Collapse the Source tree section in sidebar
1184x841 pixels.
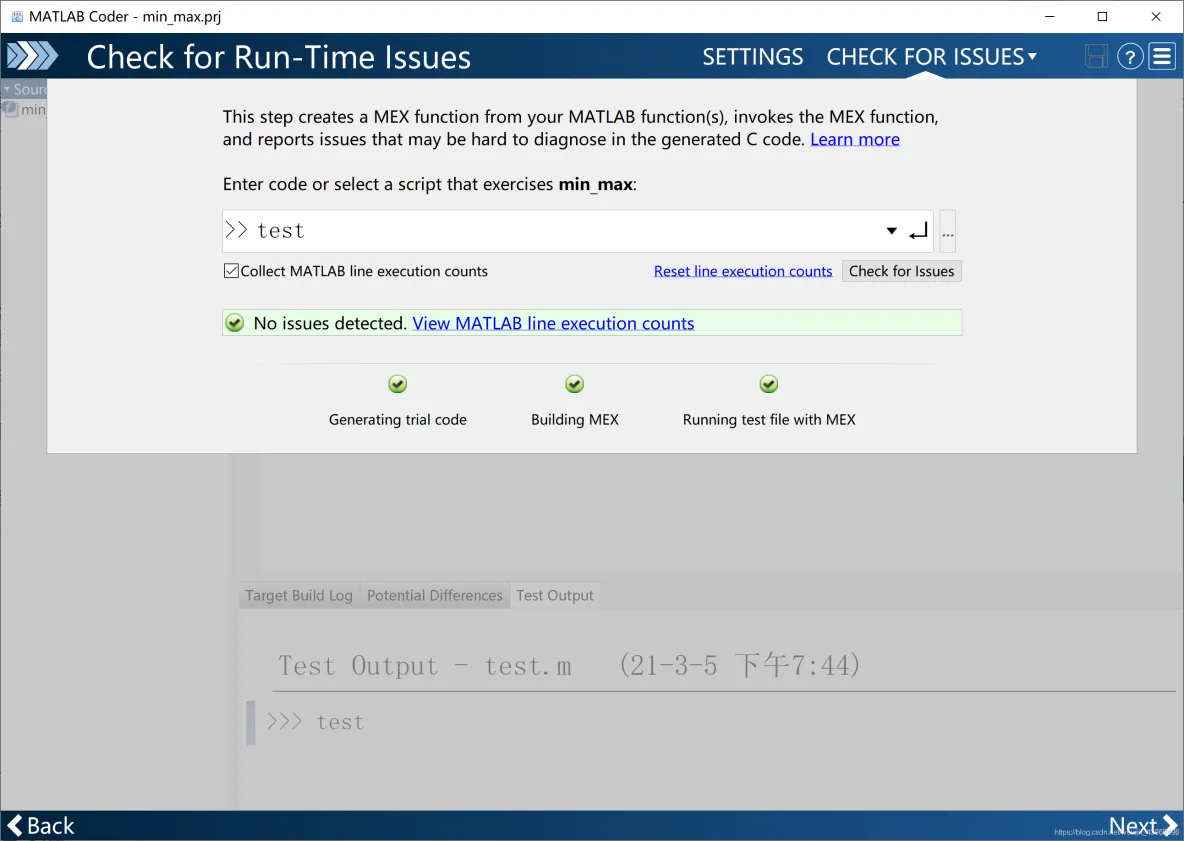(x=7, y=89)
